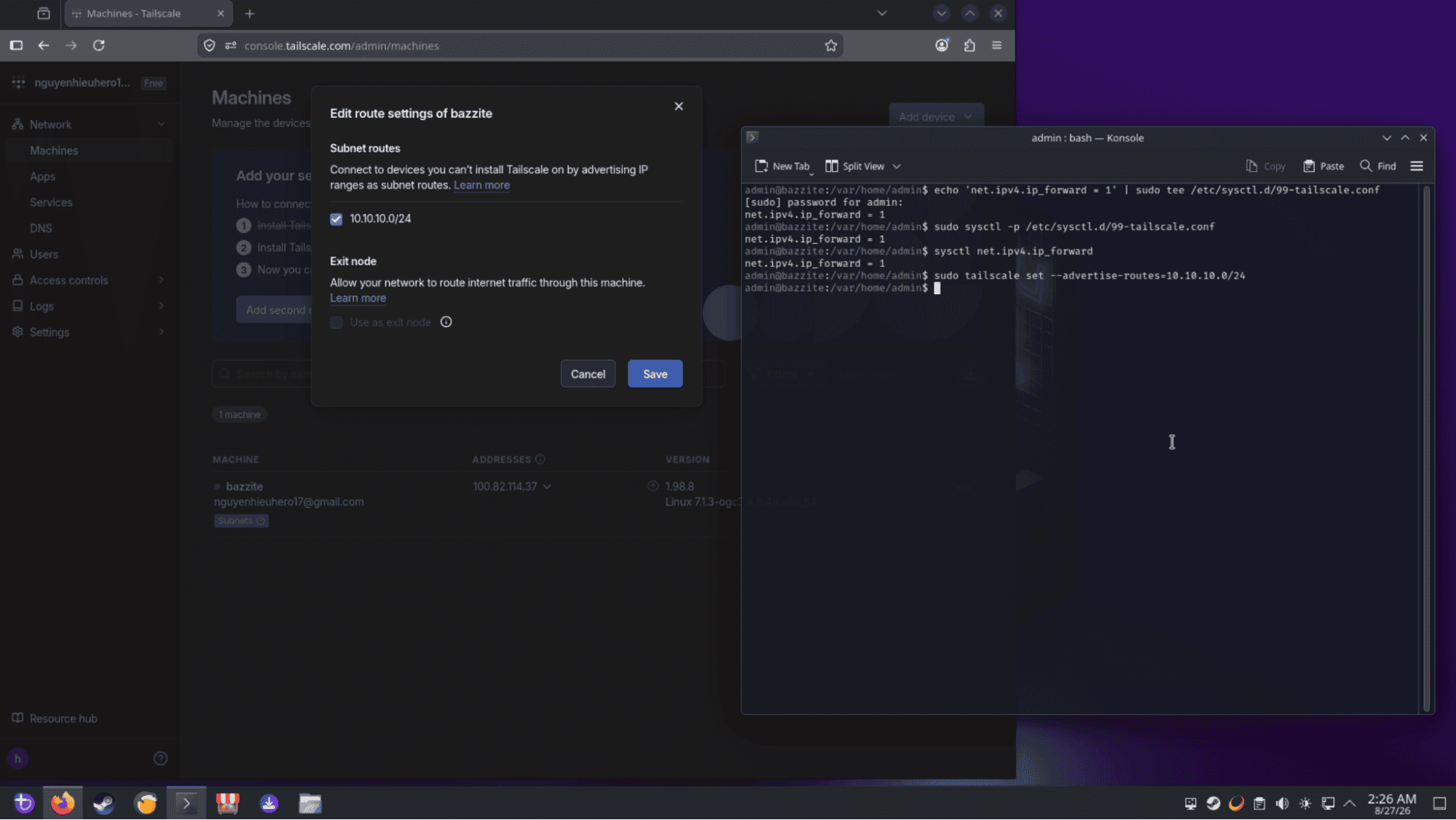The height and width of the screenshot is (820, 1456).
Task: Open the user avatar menu labeled h
Action: [17, 759]
